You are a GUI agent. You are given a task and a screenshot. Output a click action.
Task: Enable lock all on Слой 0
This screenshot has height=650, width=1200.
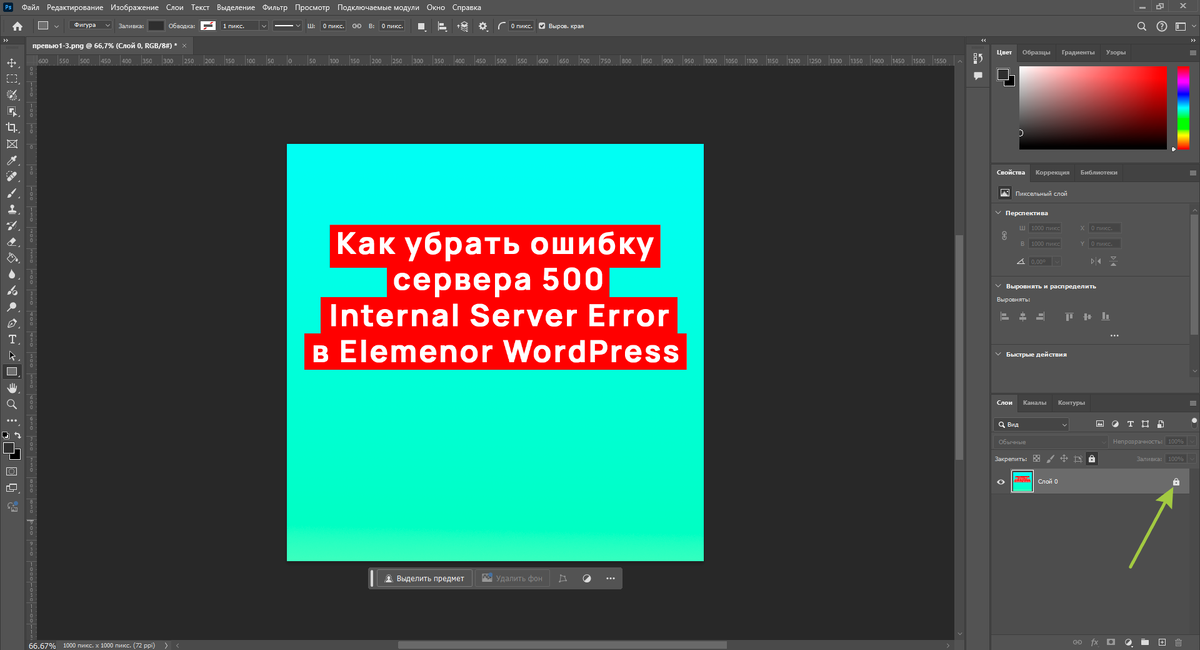coord(1091,458)
